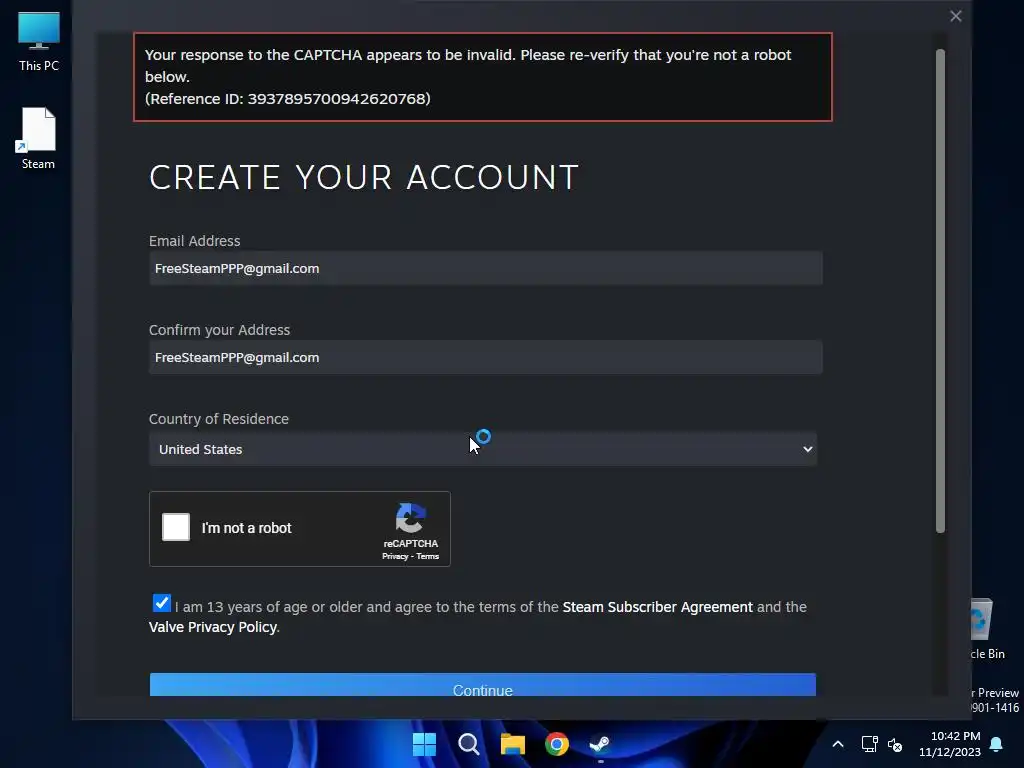Screen dimensions: 1024x768
Task: Click the Reference ID error text
Action: [x=287, y=99]
